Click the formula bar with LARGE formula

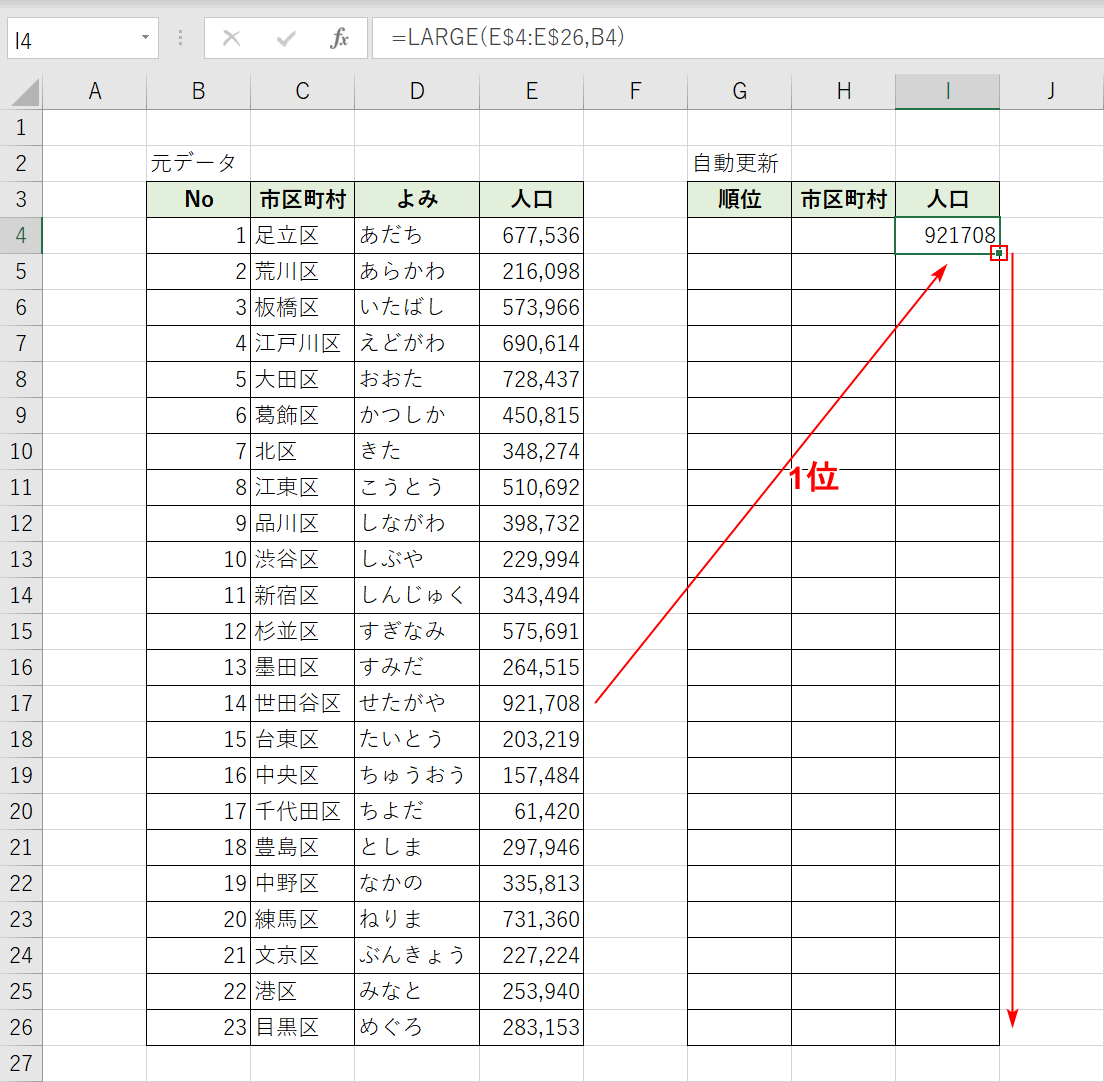pos(736,38)
